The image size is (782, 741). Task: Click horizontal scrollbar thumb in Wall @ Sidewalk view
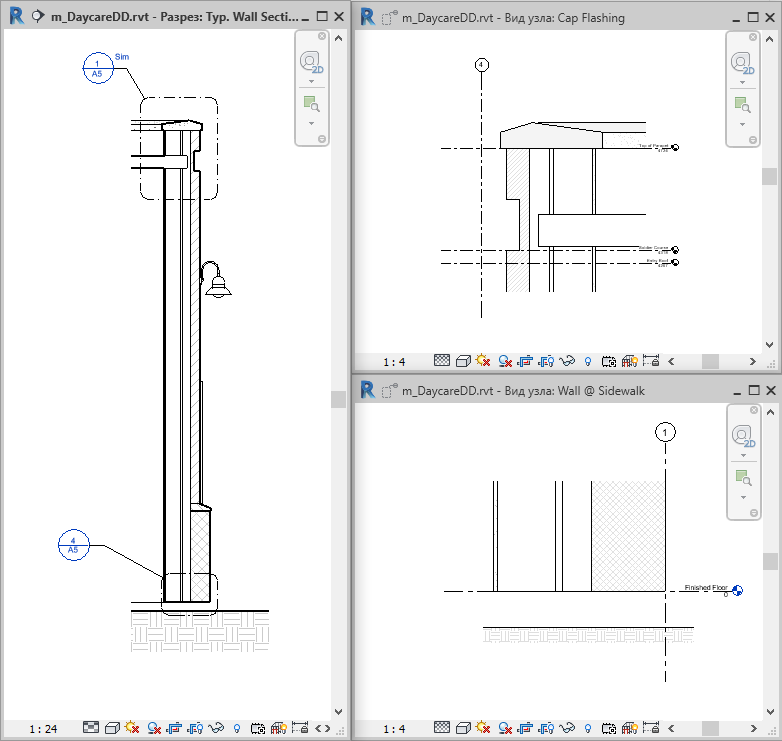point(710,729)
